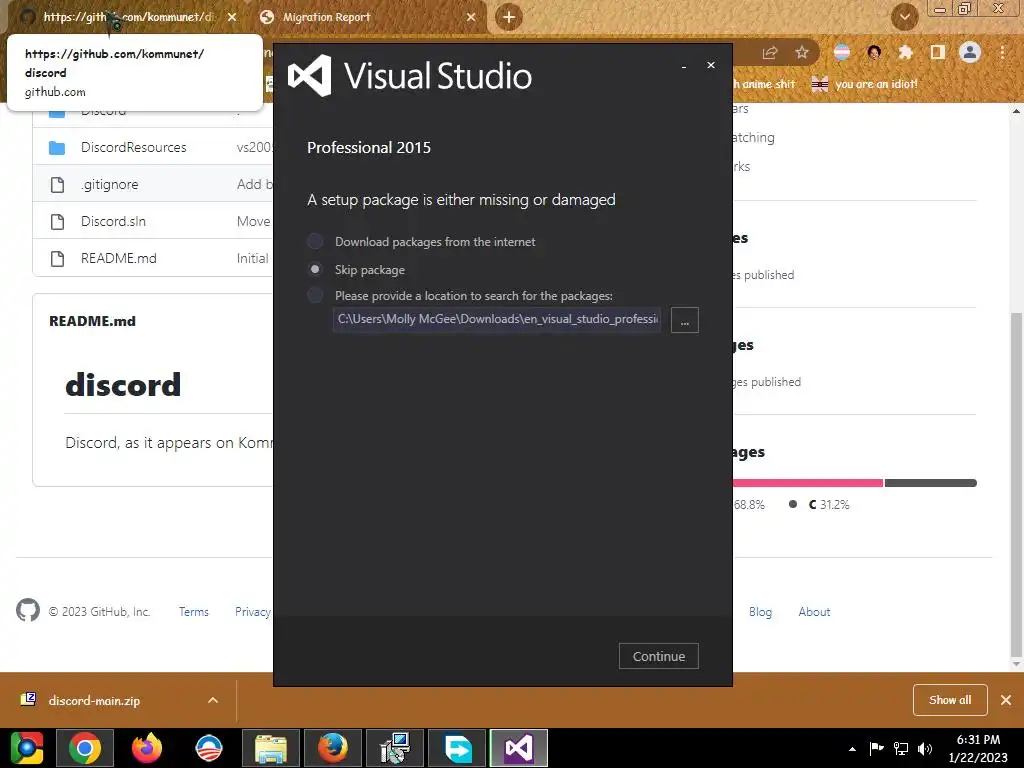Open the Chrome three-dot menu
Viewport: 1024px width, 768px height.
click(1002, 52)
